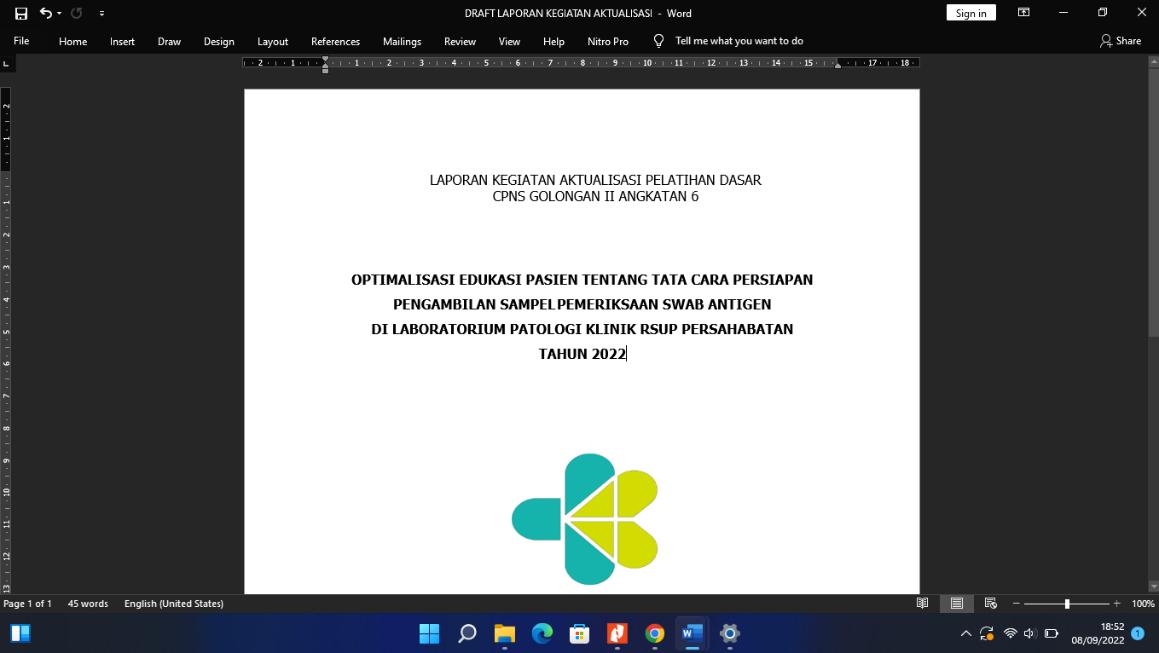Image resolution: width=1159 pixels, height=653 pixels.
Task: Click English (United States) language indicator
Action: [174, 603]
